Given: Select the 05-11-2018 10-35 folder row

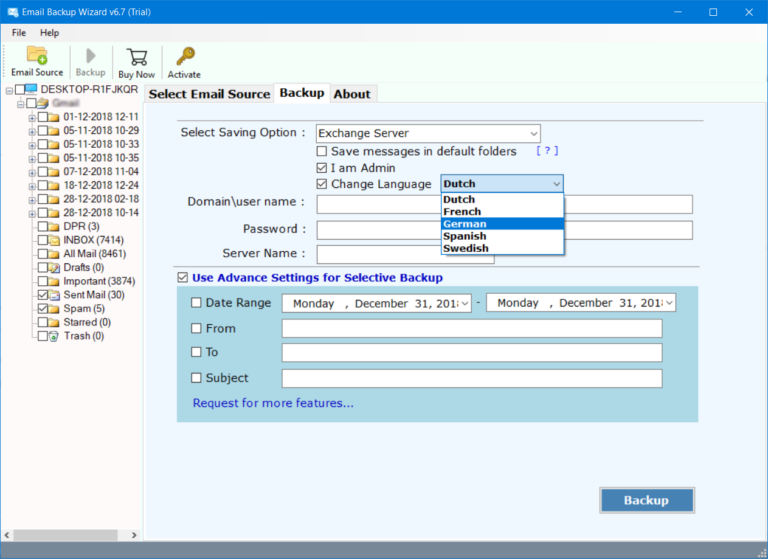Looking at the screenshot, I should pyautogui.click(x=101, y=158).
